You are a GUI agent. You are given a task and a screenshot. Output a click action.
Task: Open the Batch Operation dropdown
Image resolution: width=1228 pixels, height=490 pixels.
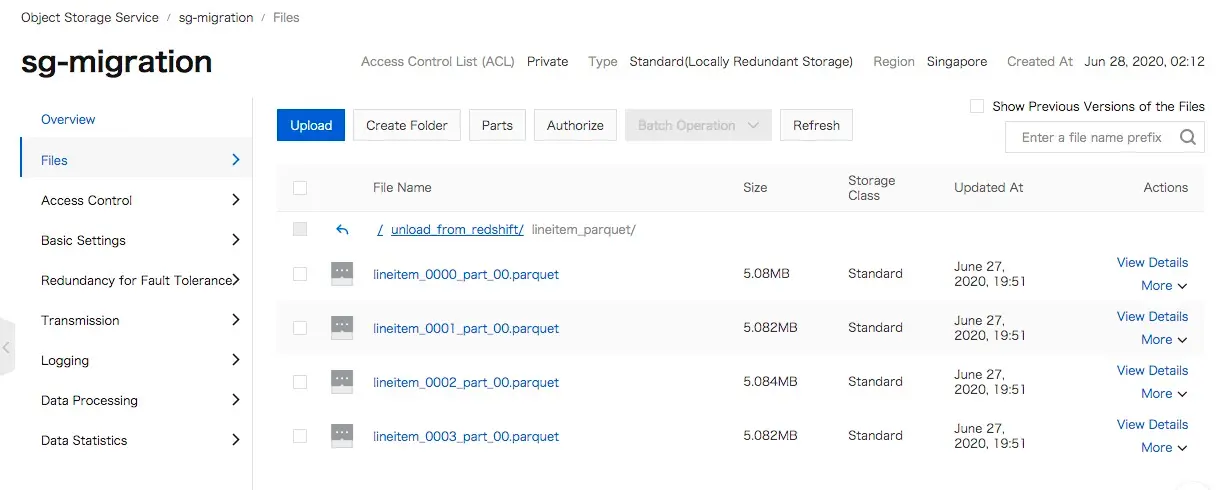pyautogui.click(x=698, y=125)
